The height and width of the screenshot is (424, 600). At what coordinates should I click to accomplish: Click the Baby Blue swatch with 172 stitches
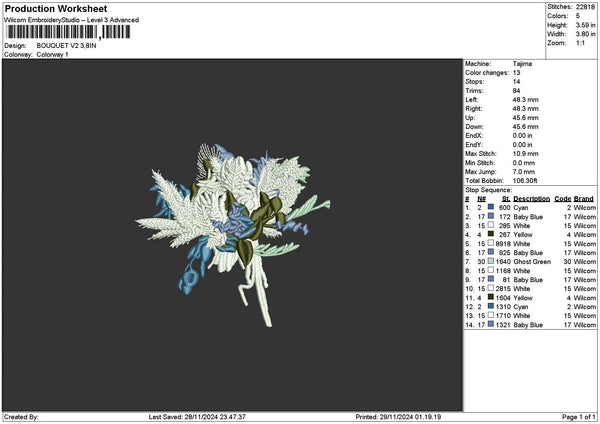(491, 216)
